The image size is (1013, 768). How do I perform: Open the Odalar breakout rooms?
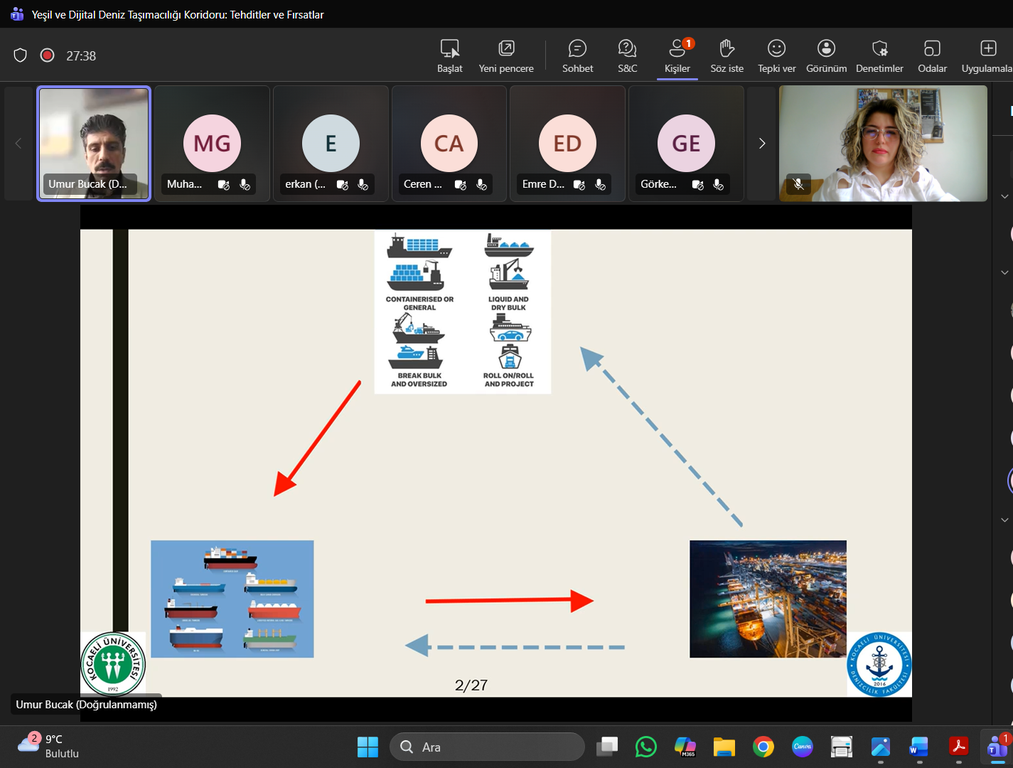click(x=932, y=55)
